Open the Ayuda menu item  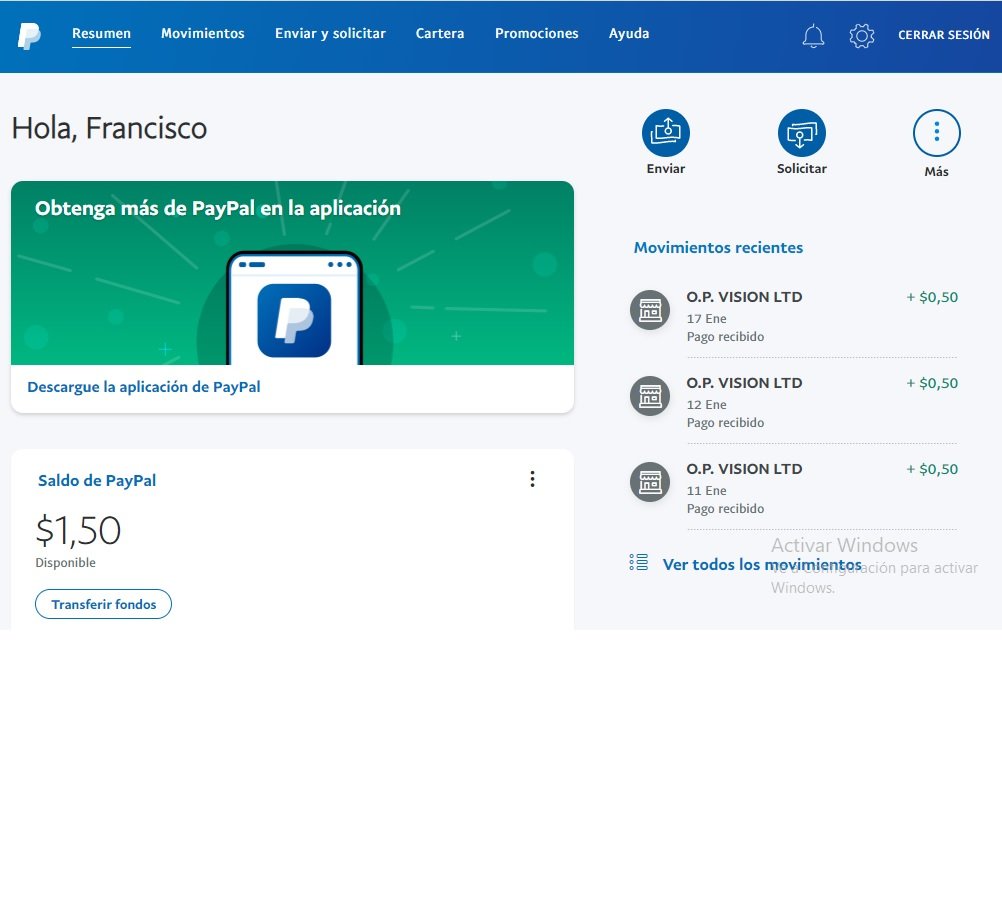click(629, 34)
